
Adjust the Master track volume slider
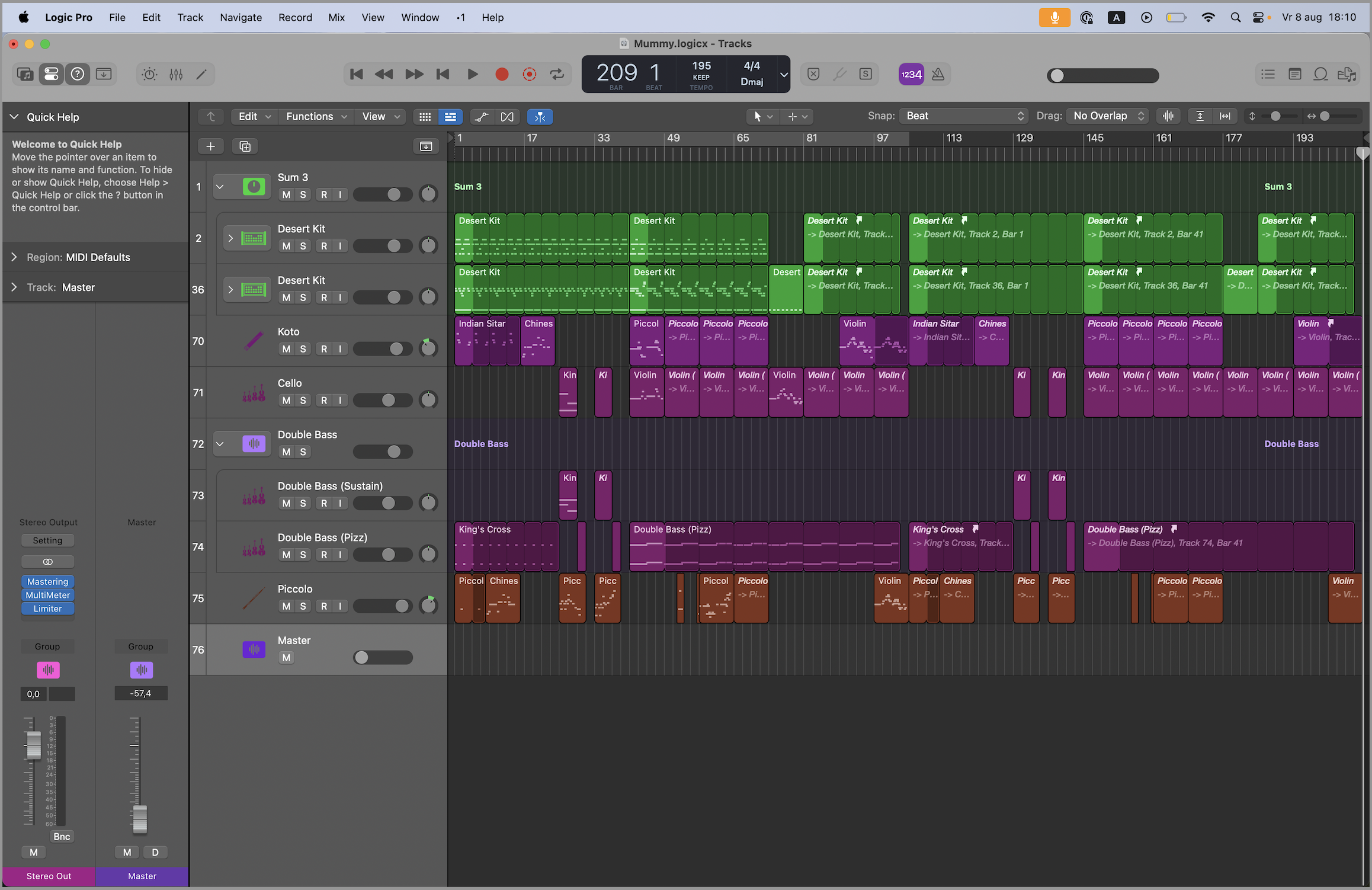point(362,657)
